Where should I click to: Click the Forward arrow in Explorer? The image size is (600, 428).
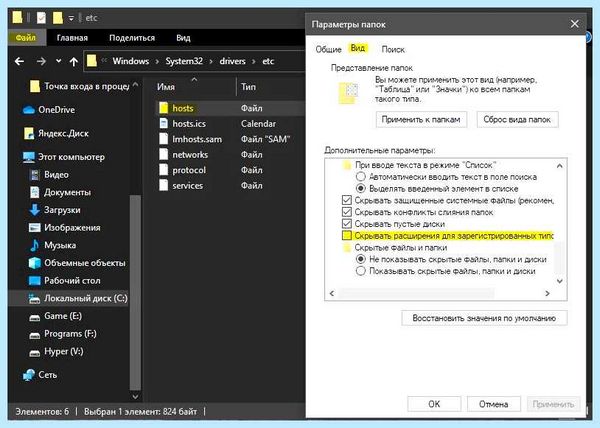pyautogui.click(x=41, y=61)
